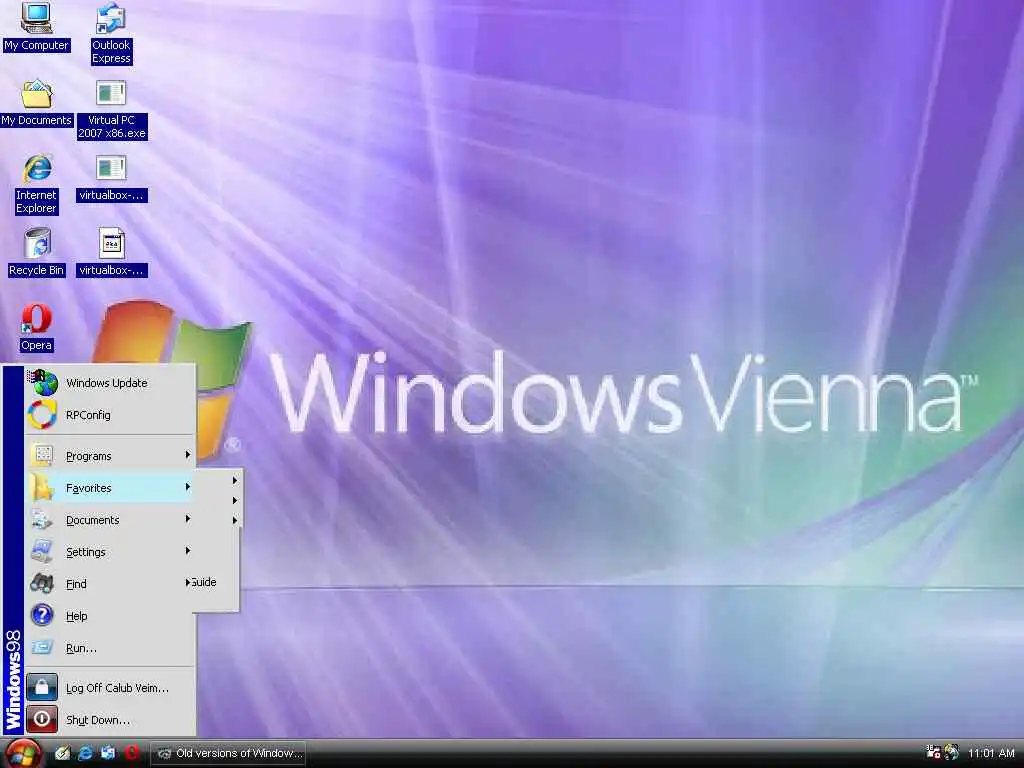Click the display settings tray icon
This screenshot has width=1024, height=768.
pos(933,753)
